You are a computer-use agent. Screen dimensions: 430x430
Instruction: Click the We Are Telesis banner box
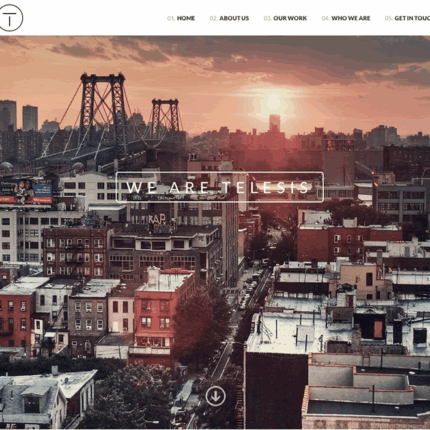pyautogui.click(x=220, y=187)
